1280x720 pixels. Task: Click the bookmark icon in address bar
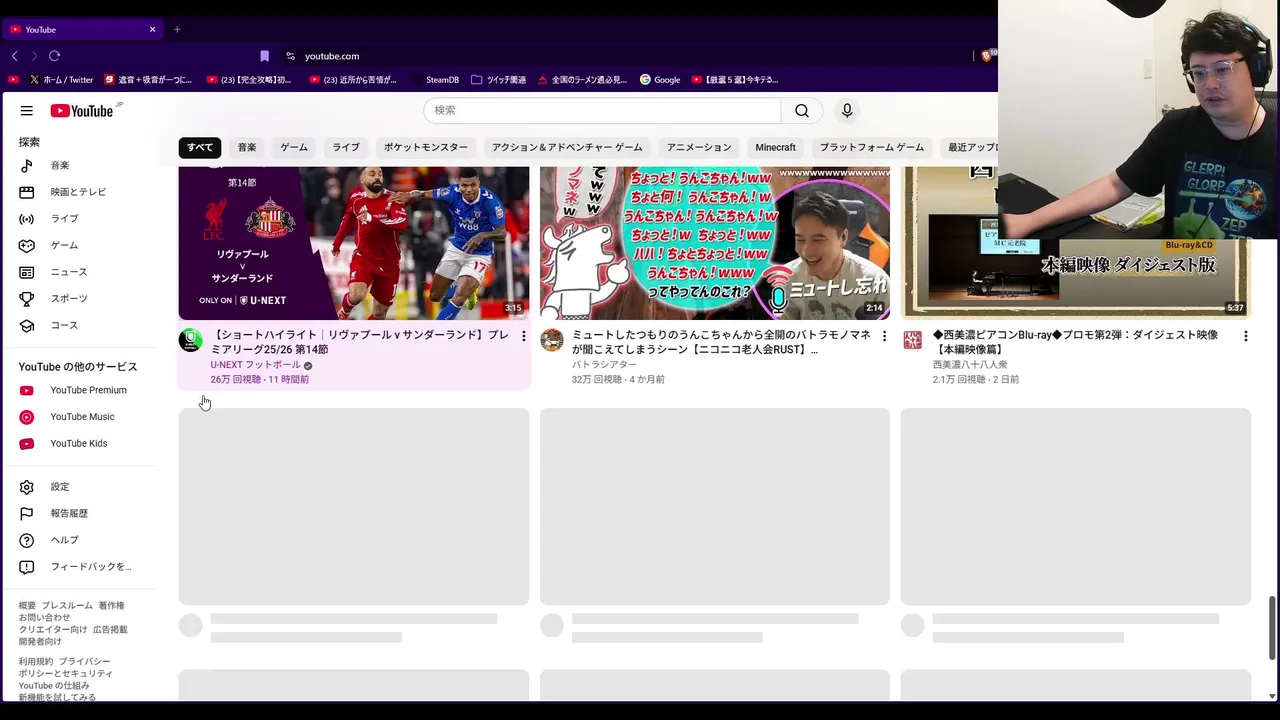(x=264, y=56)
